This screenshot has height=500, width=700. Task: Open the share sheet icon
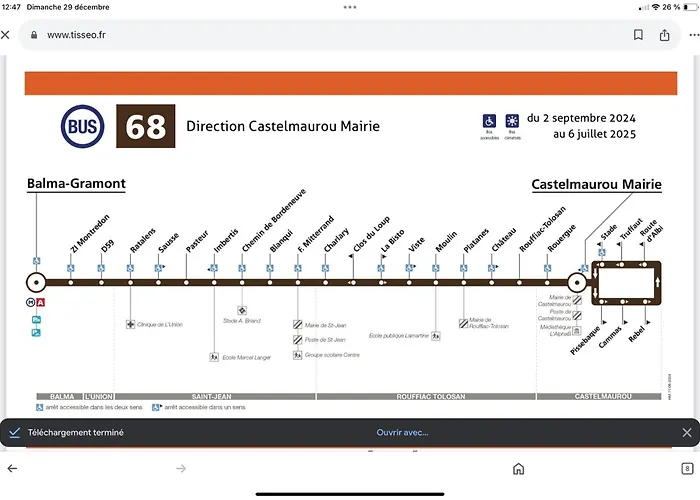pos(665,35)
